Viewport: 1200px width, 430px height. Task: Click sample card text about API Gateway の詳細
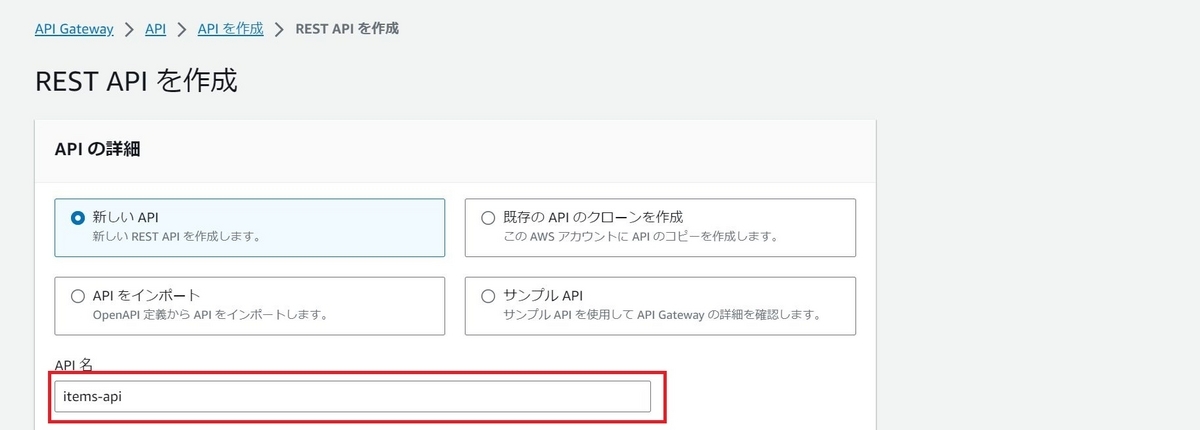pos(661,315)
